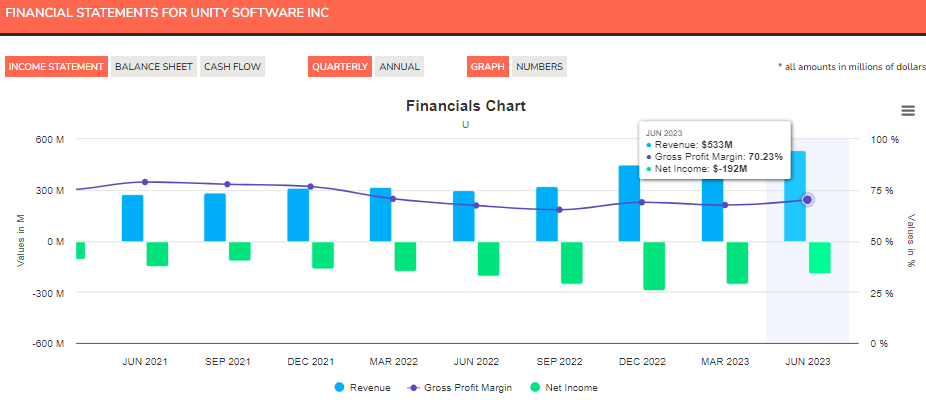926x403 pixels.
Task: Select the Quarterly period option
Action: [x=340, y=67]
